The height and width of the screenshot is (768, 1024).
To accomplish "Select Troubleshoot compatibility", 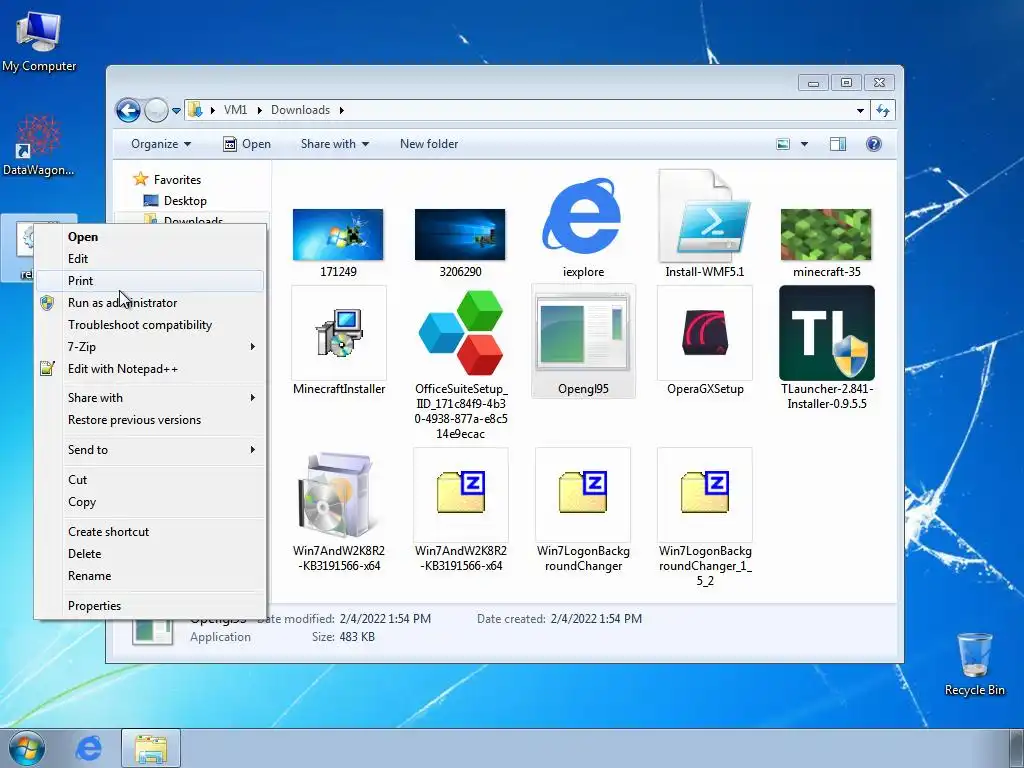I will coord(150,325).
